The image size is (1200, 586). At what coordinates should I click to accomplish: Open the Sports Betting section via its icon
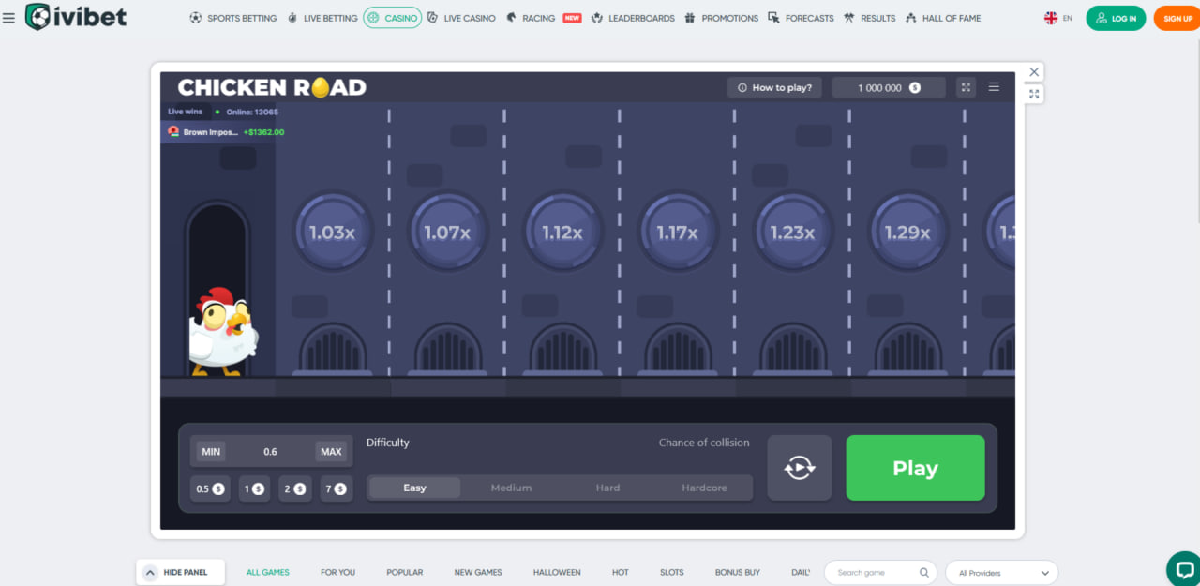tap(196, 17)
